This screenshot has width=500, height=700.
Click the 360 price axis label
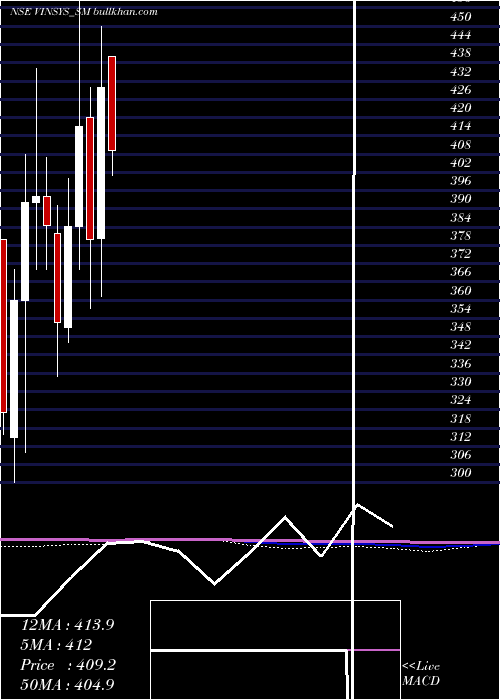coord(461,291)
